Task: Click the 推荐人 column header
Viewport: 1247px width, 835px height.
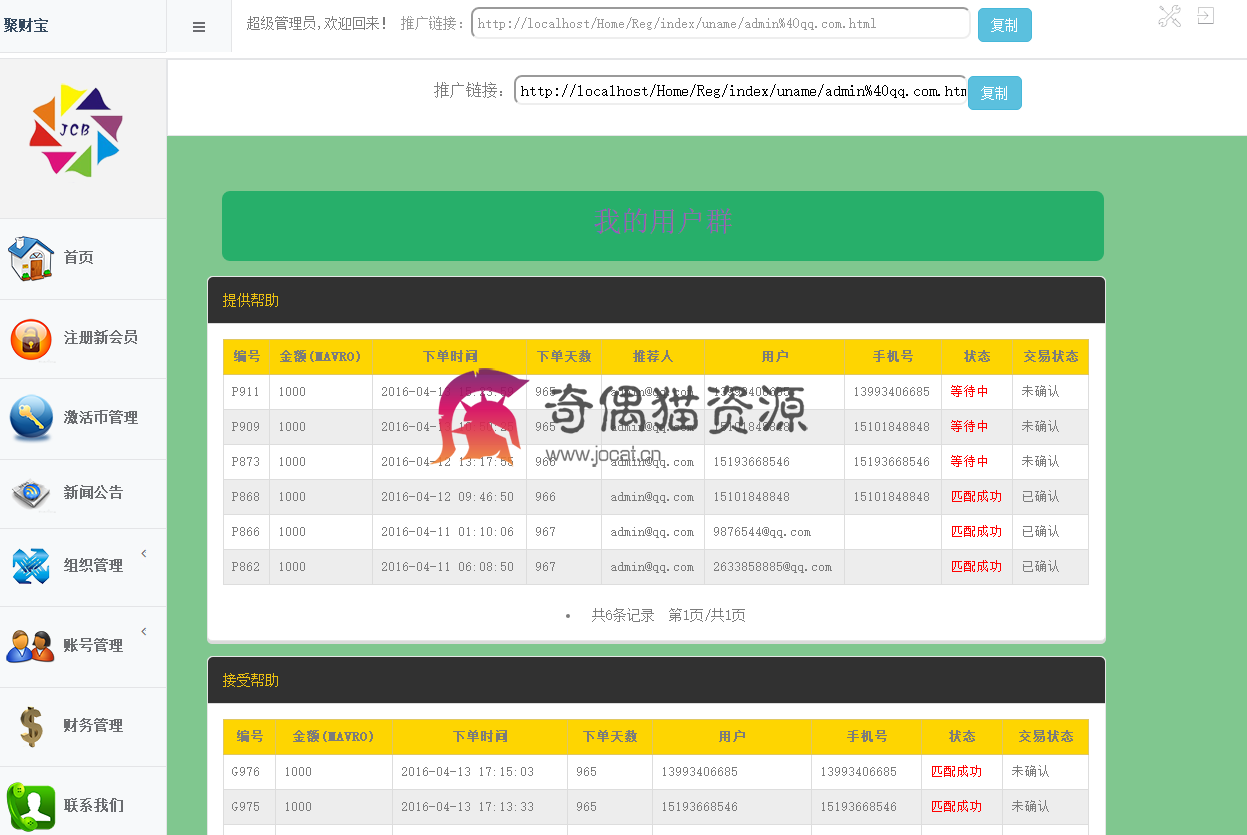Action: coord(653,357)
